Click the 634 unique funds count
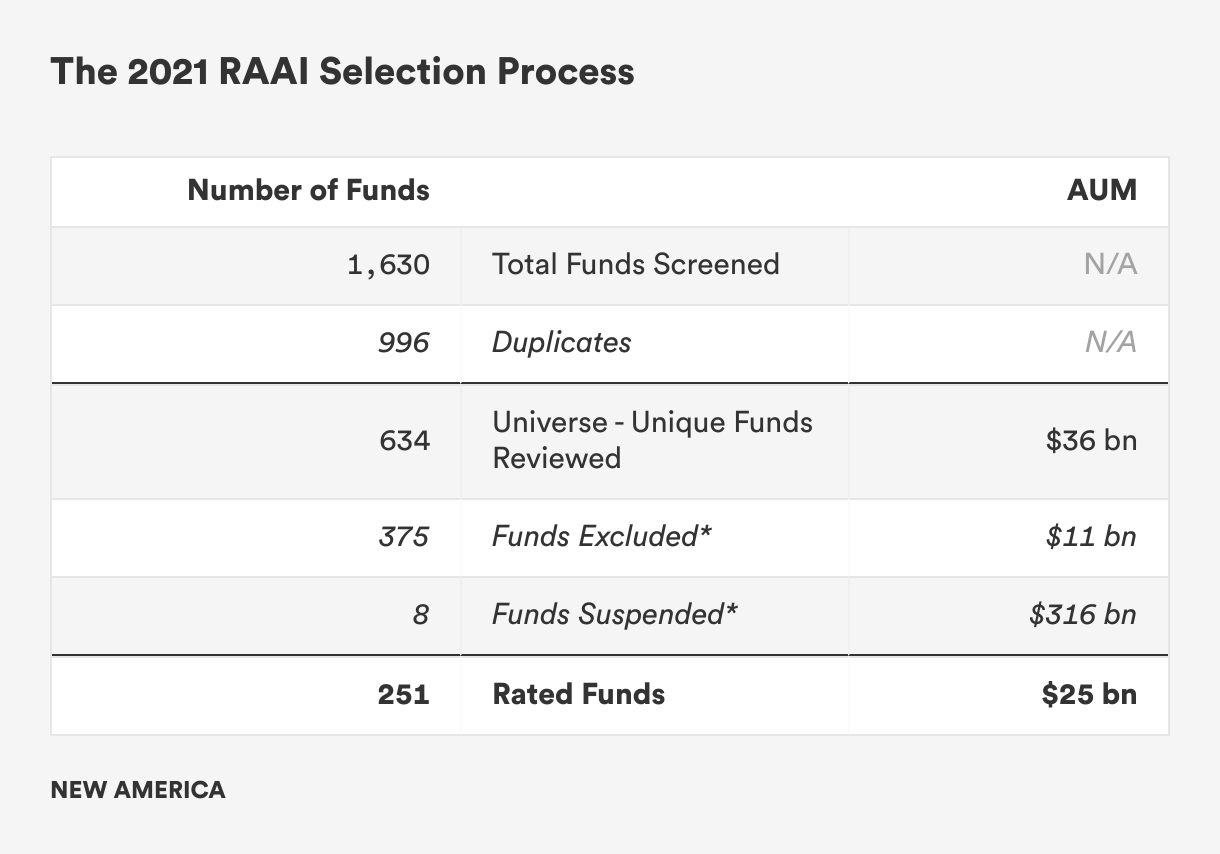This screenshot has width=1220, height=854. tap(404, 440)
